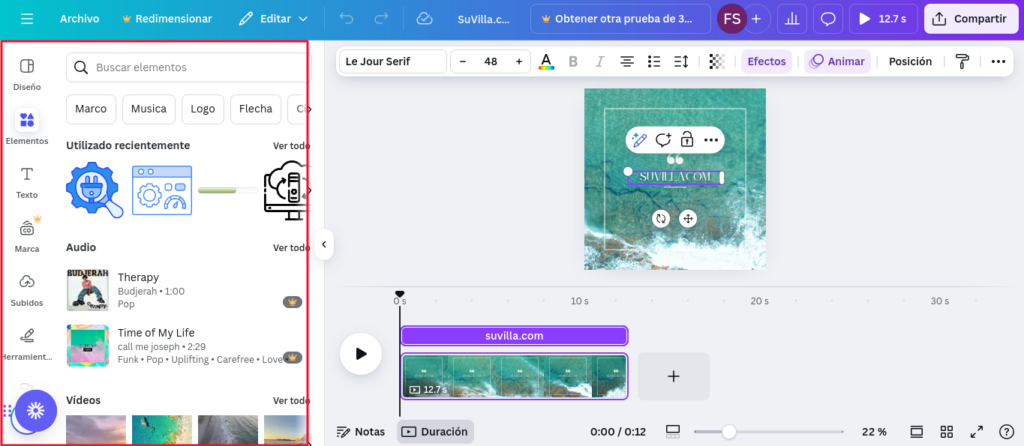The image size is (1024, 446).
Task: Open the hamburger main menu
Action: (x=27, y=19)
